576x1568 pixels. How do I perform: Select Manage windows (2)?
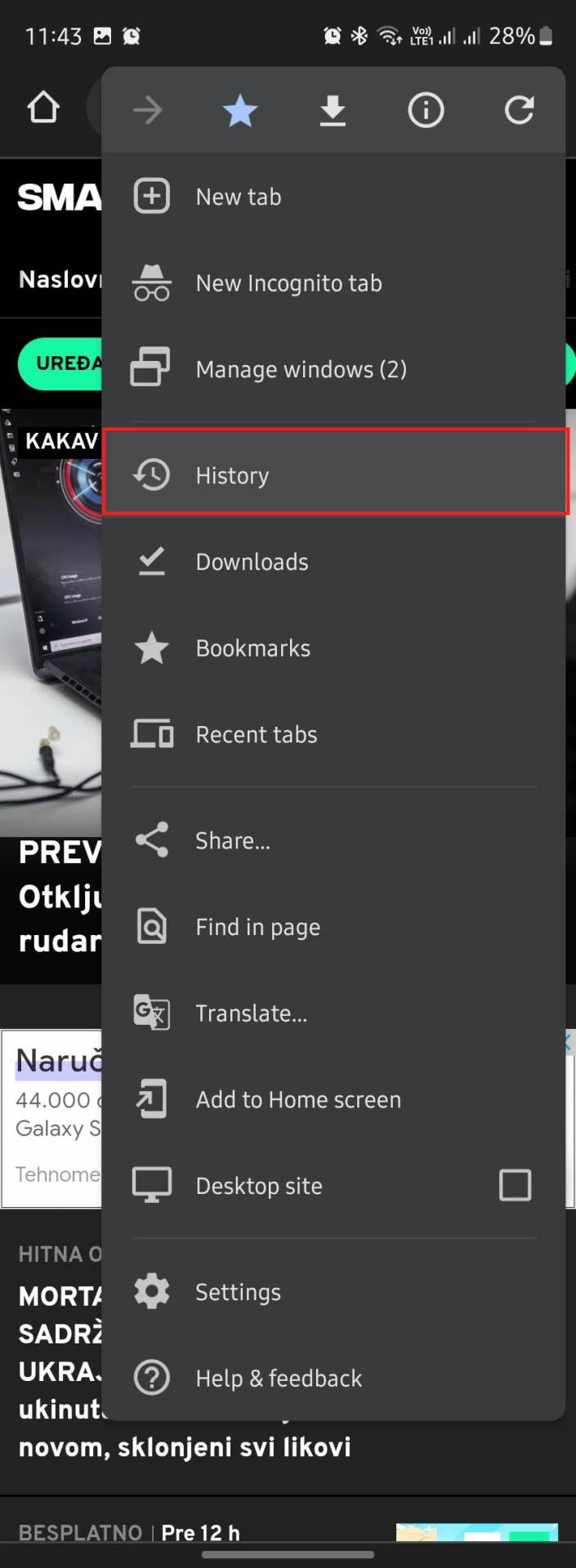(x=333, y=368)
